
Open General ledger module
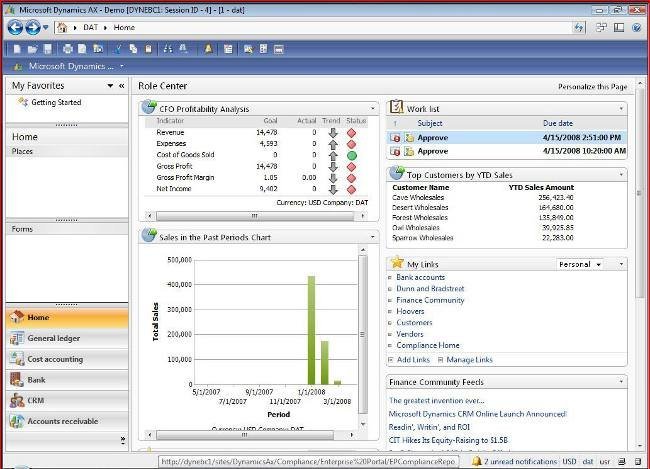point(67,338)
